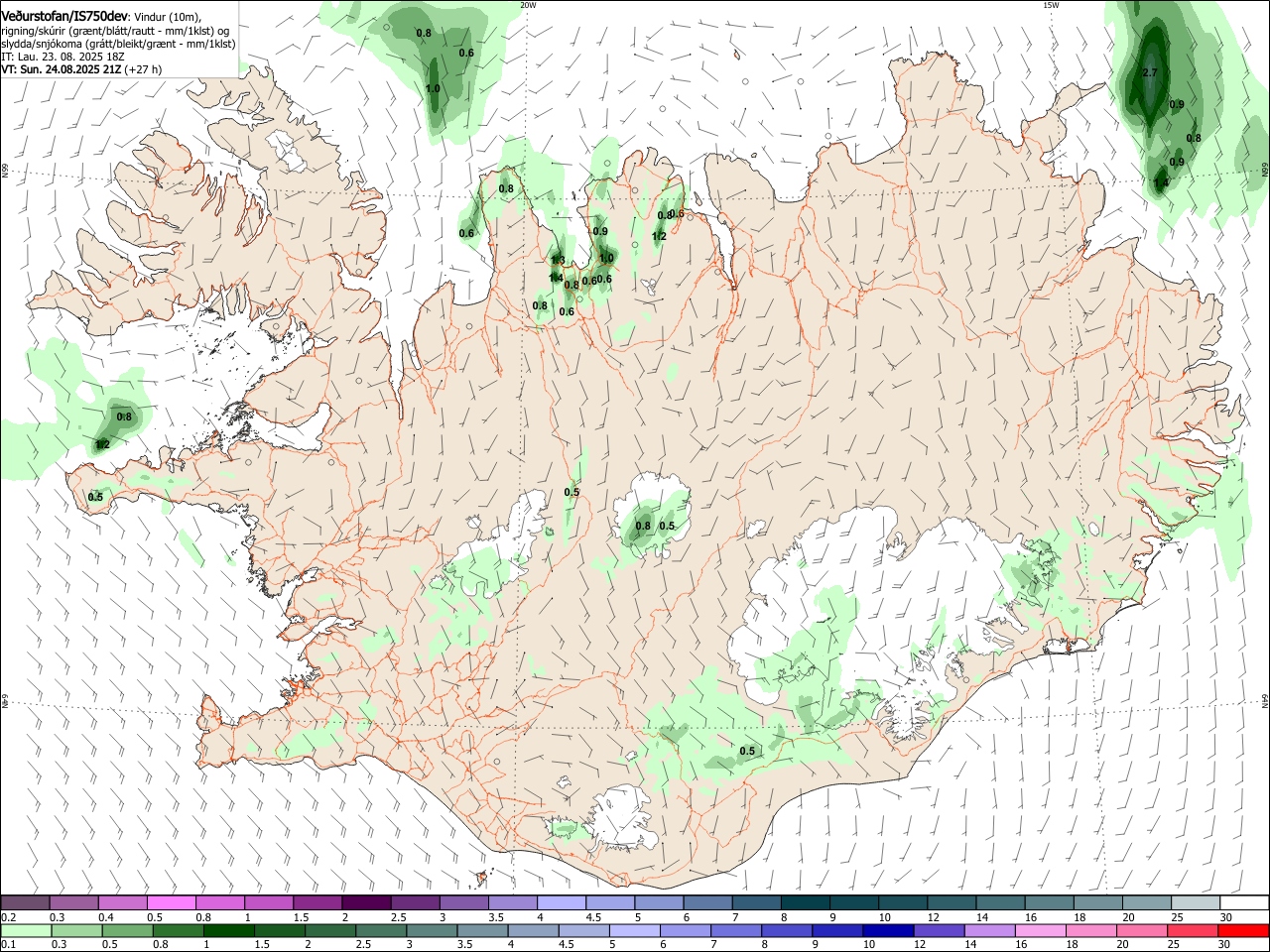
Task: Select the '0.1' label under the bottom legend row
Action: click(8, 945)
